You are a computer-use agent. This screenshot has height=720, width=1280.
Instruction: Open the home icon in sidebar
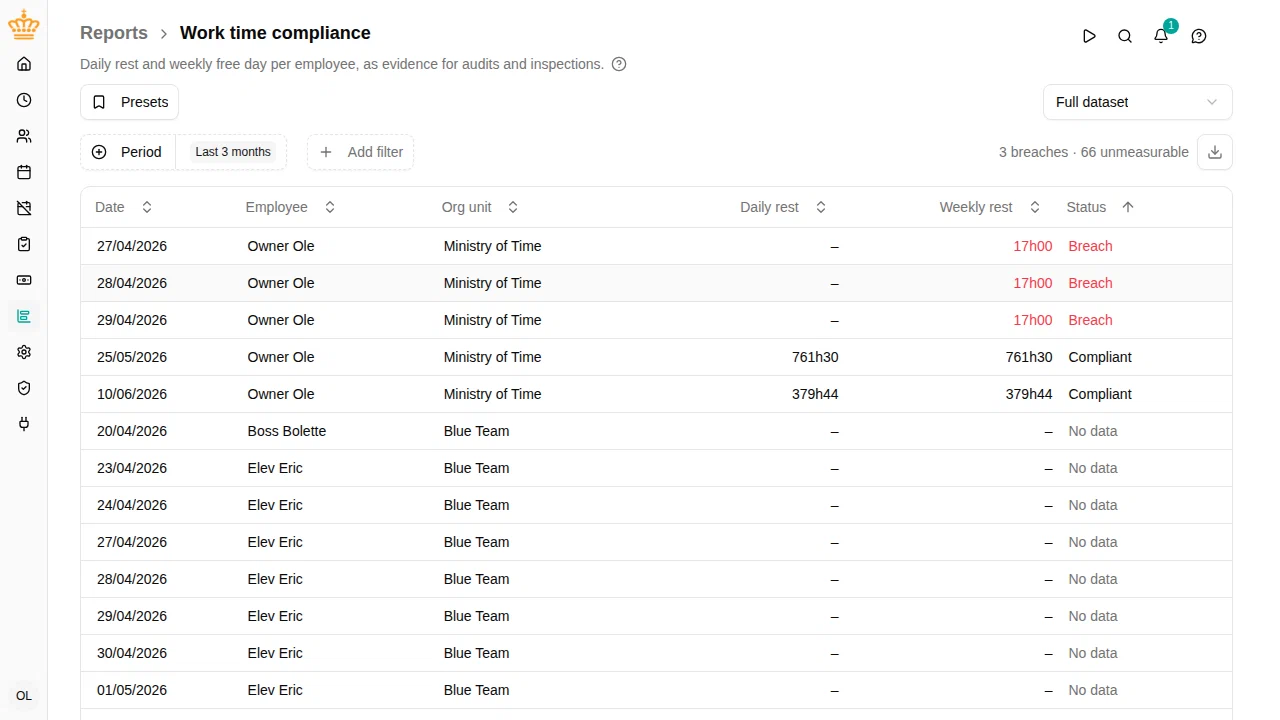coord(24,64)
